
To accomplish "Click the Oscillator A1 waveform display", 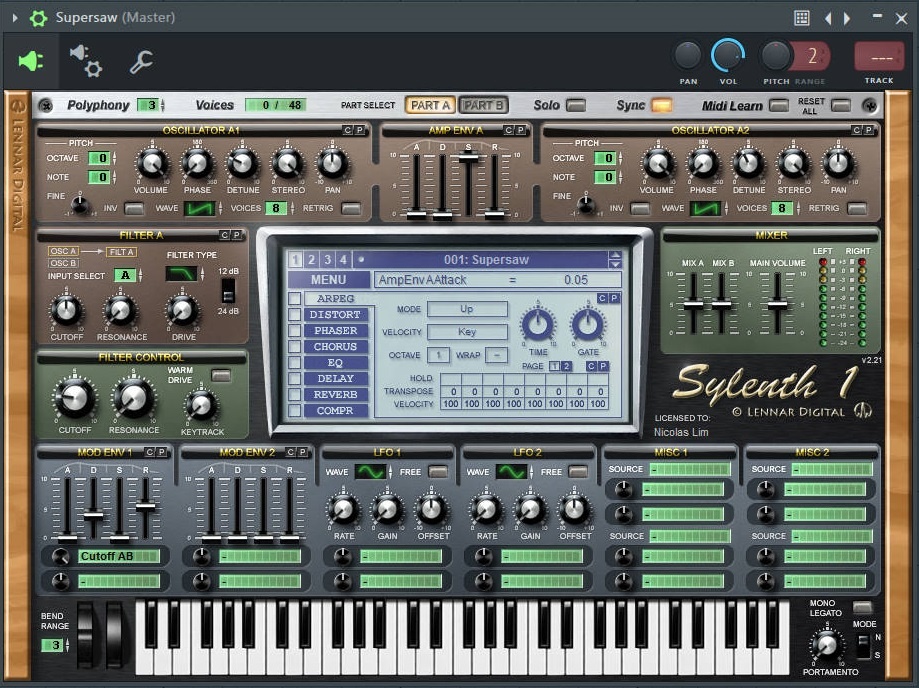I will [198, 208].
